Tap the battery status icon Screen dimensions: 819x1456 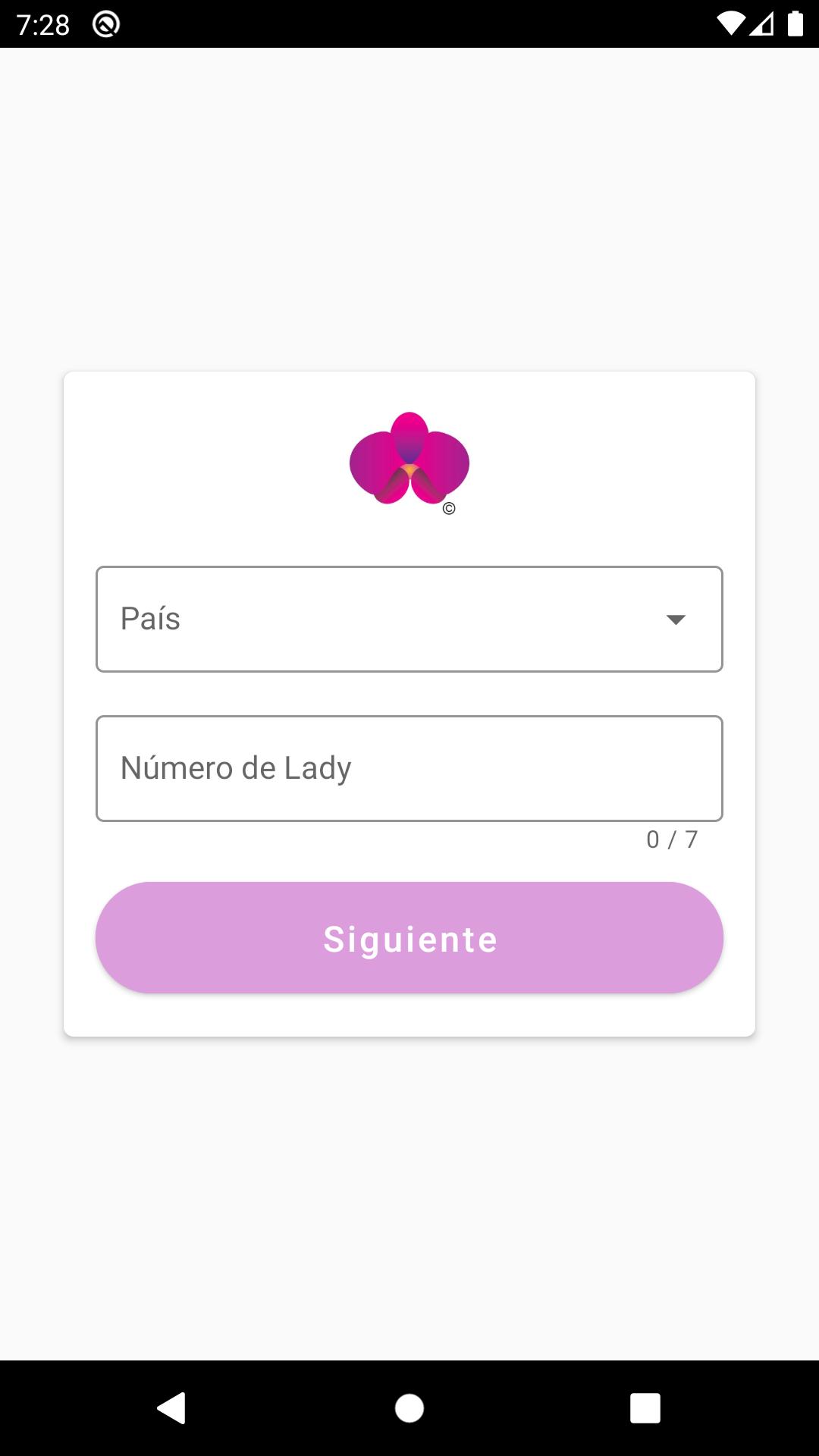tap(795, 24)
